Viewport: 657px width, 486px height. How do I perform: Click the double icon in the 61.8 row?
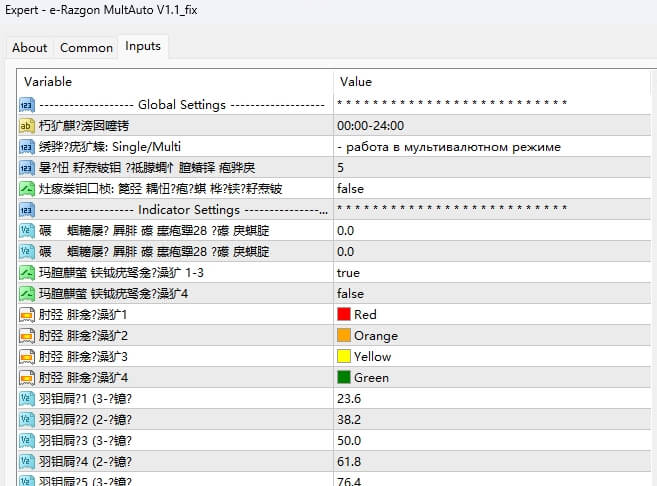[x=27, y=462]
